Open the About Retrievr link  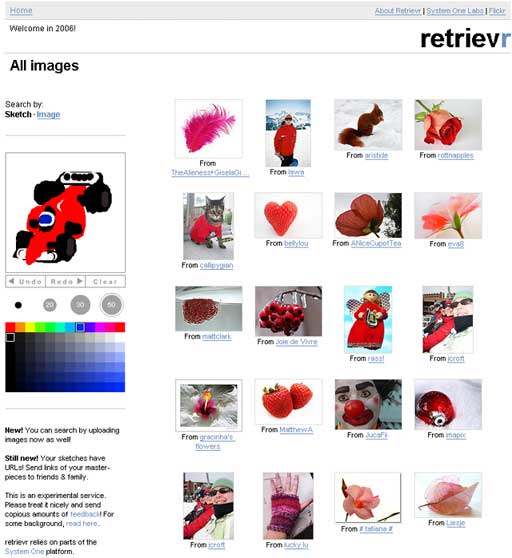397,11
